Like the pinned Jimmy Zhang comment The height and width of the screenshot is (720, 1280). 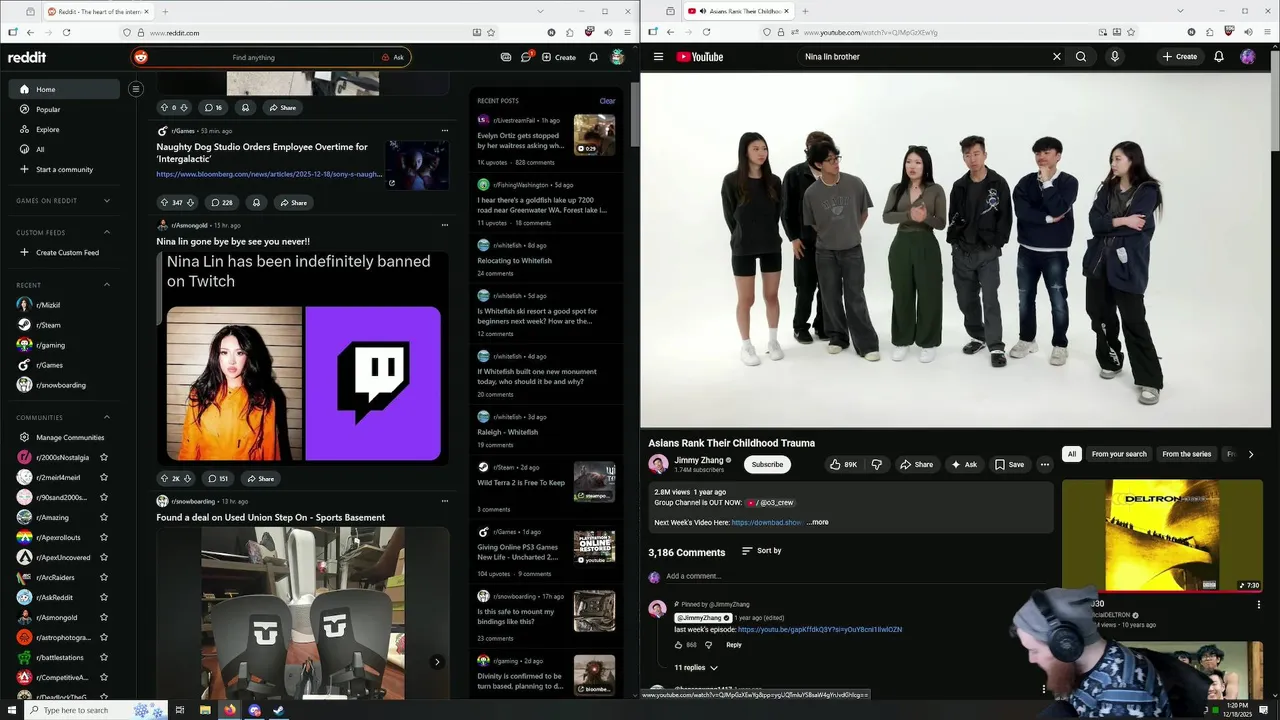pos(678,645)
